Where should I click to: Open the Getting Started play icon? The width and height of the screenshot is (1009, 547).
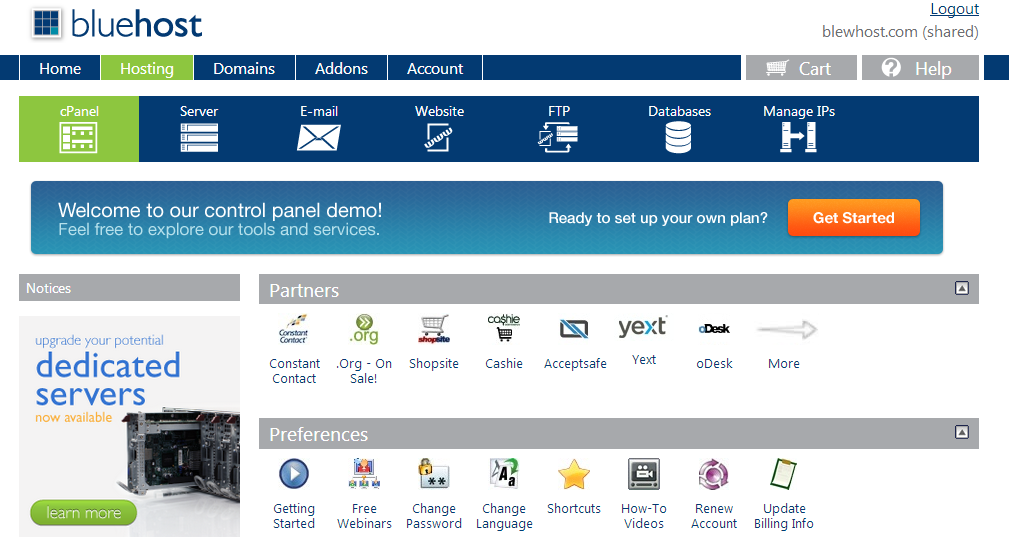(x=294, y=474)
